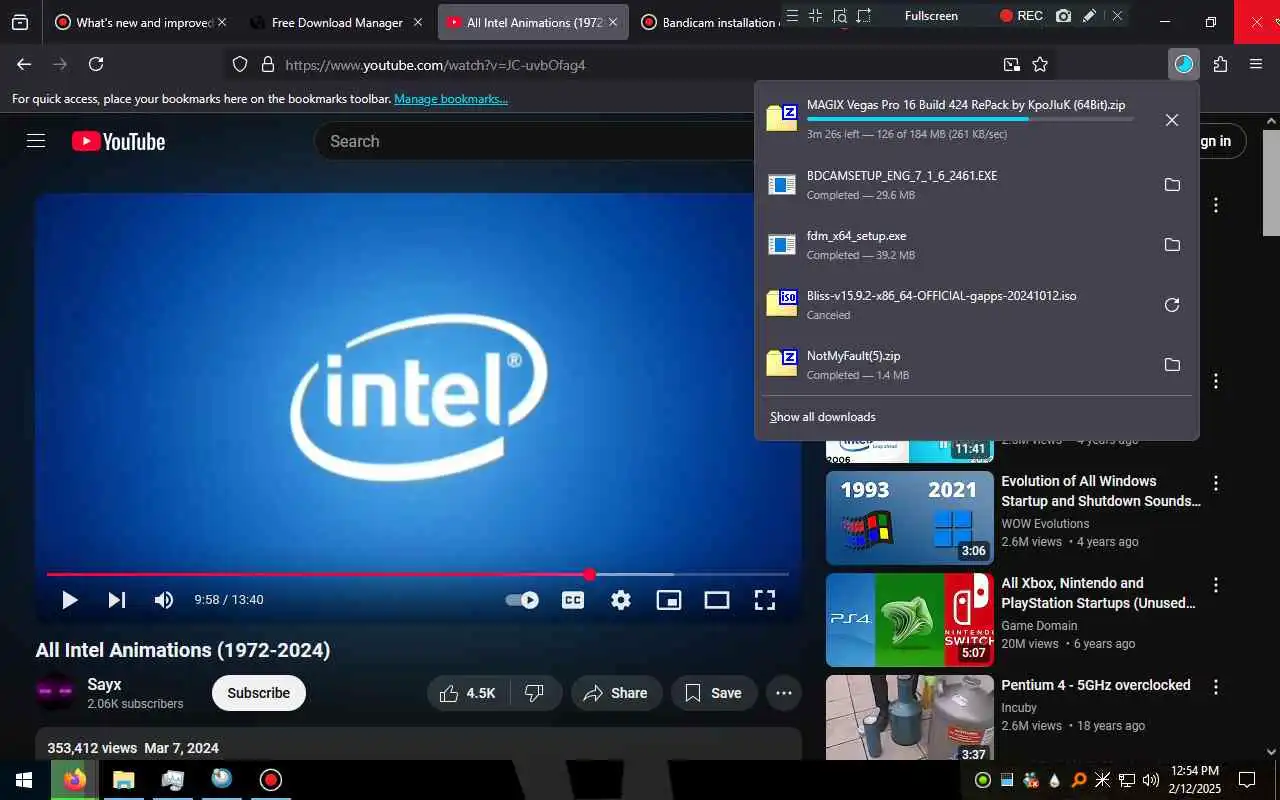Start recording with the REC button

coord(1021,16)
